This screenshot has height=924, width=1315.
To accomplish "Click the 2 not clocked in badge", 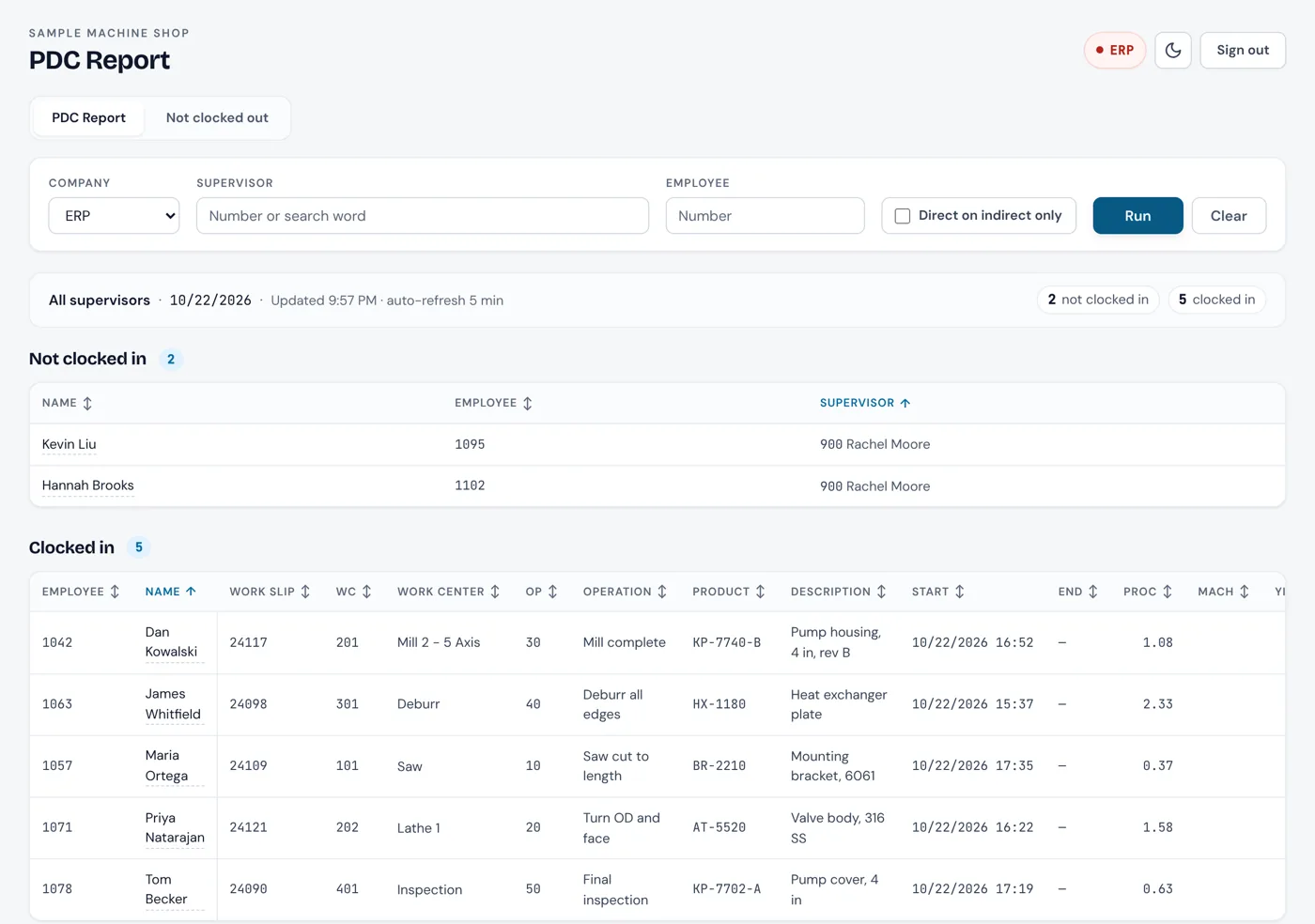I will coord(1098,300).
